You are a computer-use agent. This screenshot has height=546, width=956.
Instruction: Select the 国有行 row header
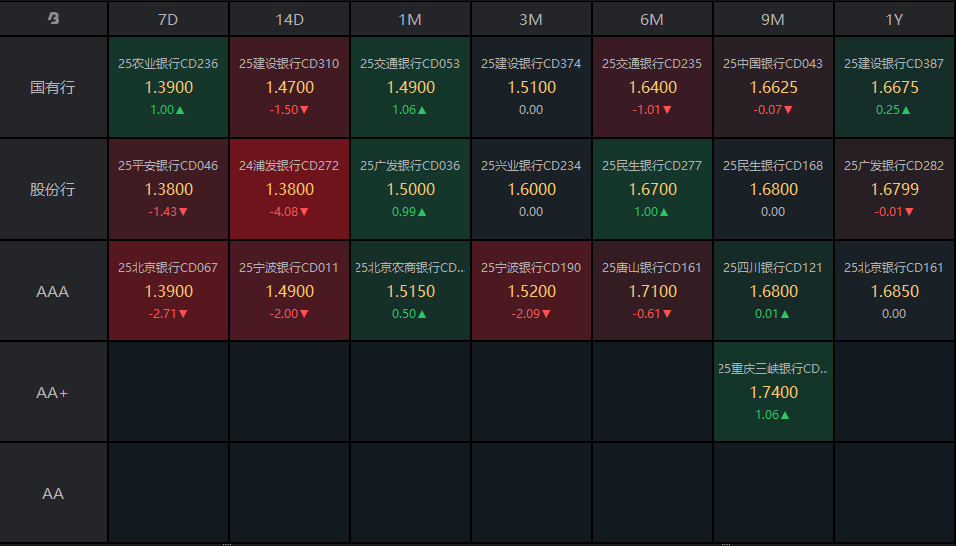point(54,87)
